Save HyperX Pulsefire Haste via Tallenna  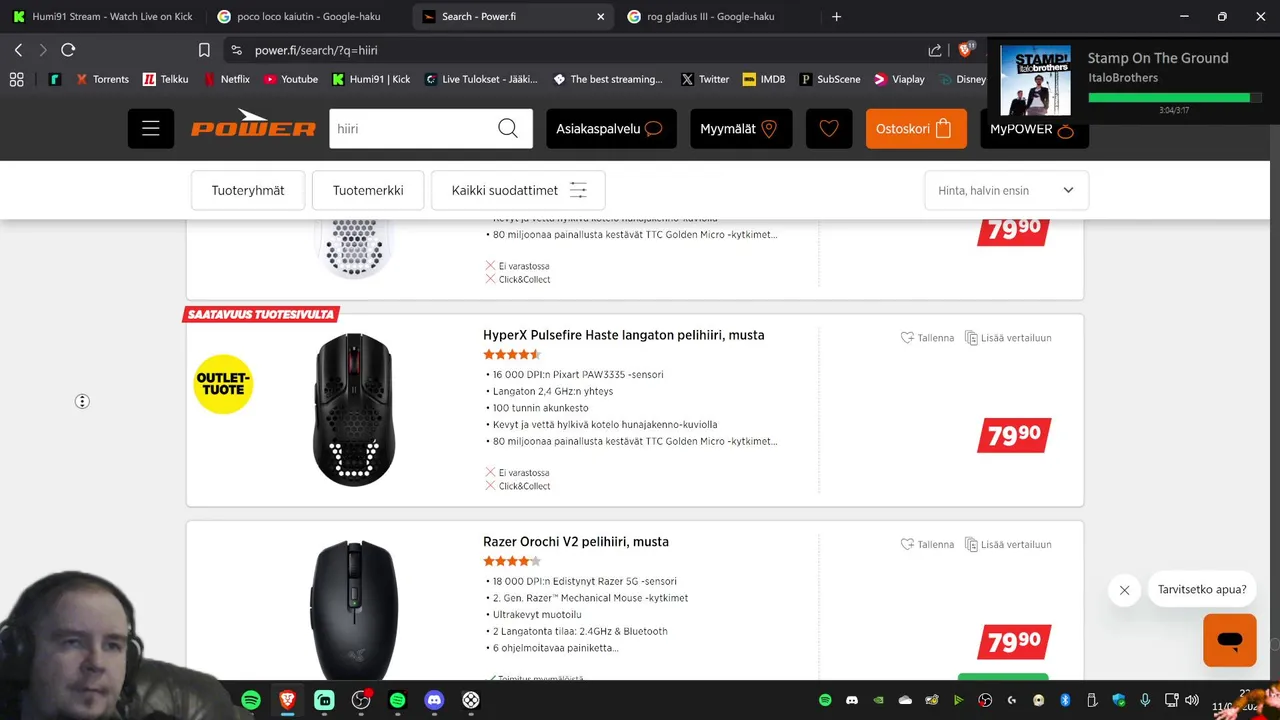pyautogui.click(x=927, y=338)
